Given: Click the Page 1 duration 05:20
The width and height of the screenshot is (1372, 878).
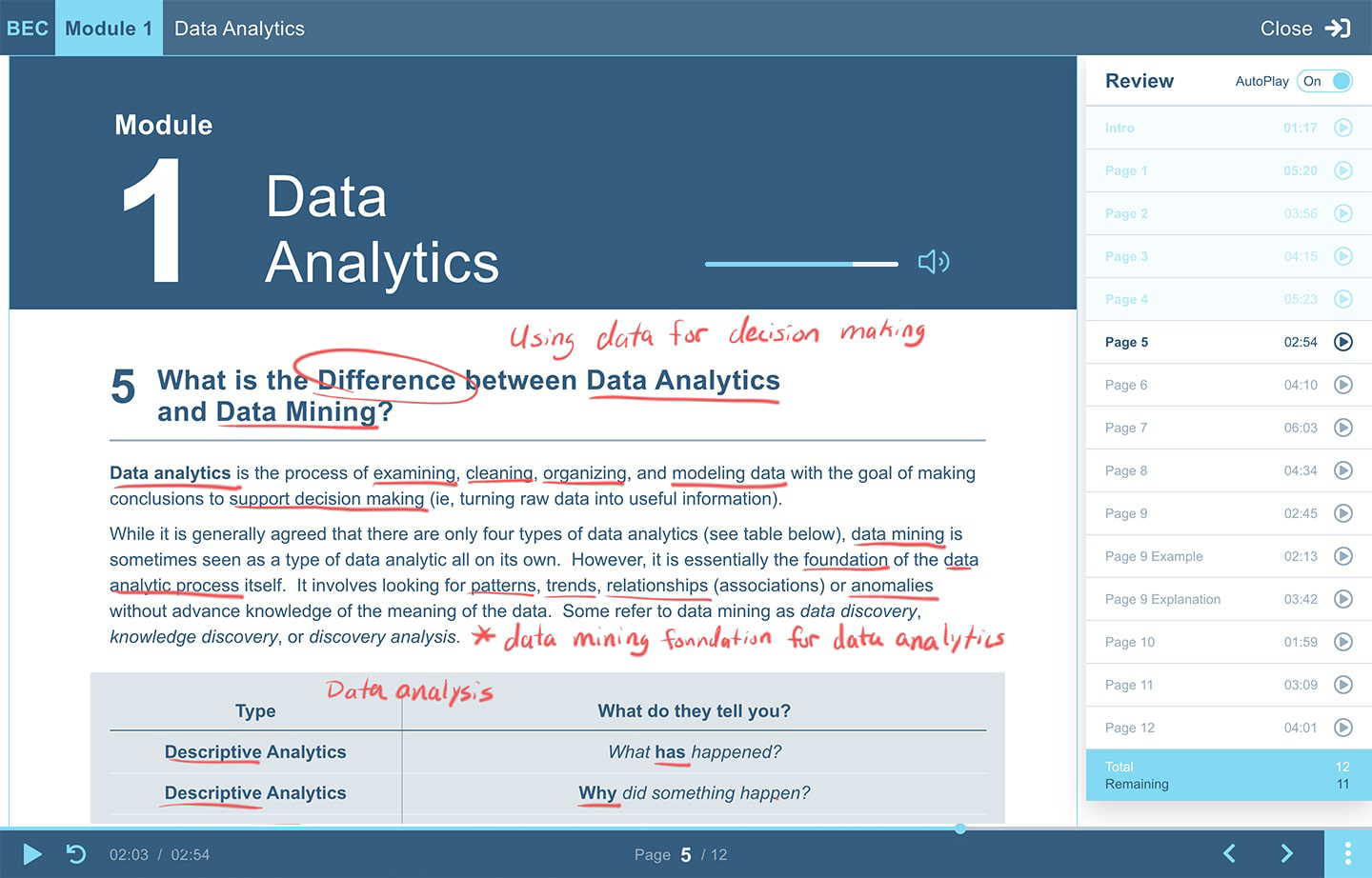Looking at the screenshot, I should point(1301,170).
